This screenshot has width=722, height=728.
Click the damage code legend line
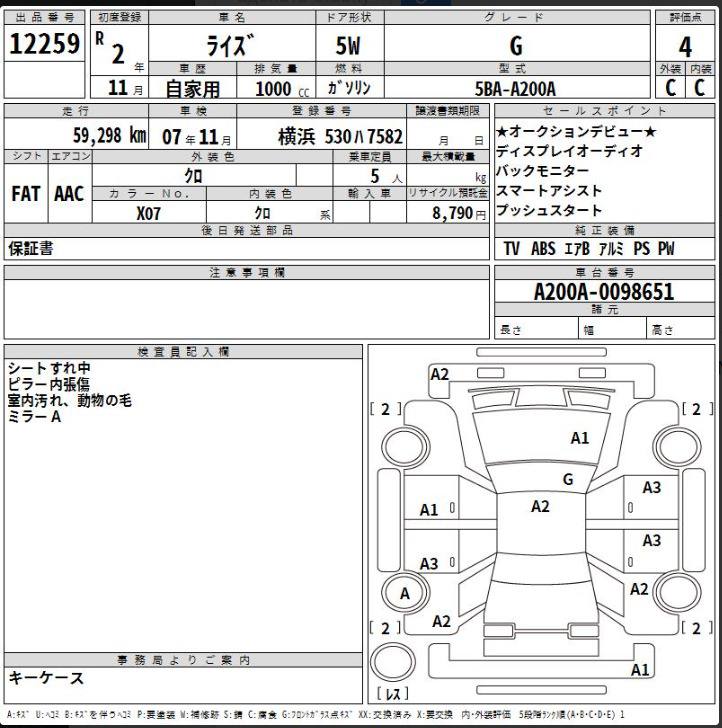[316, 715]
